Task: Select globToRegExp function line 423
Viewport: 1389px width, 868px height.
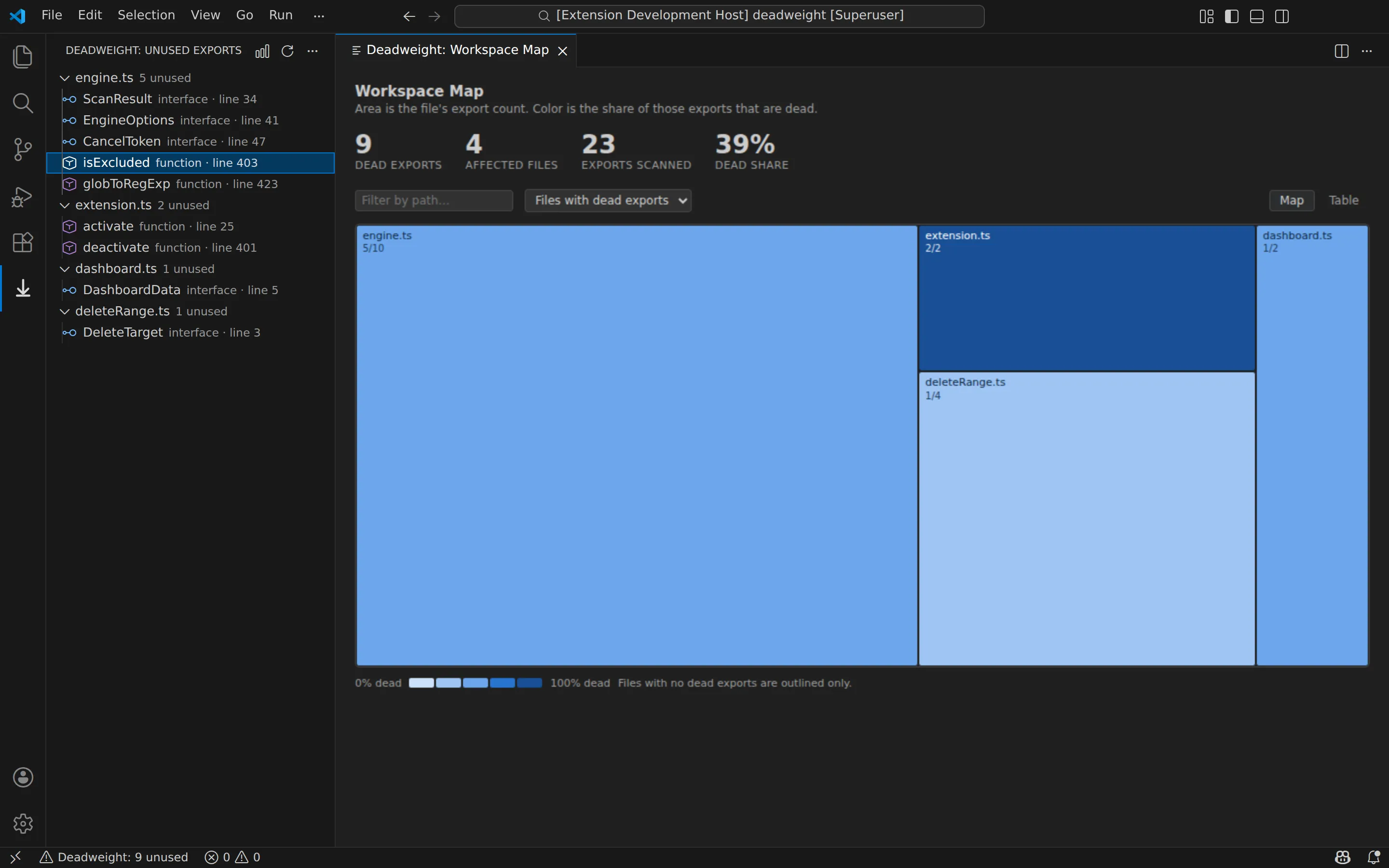Action: 191,184
